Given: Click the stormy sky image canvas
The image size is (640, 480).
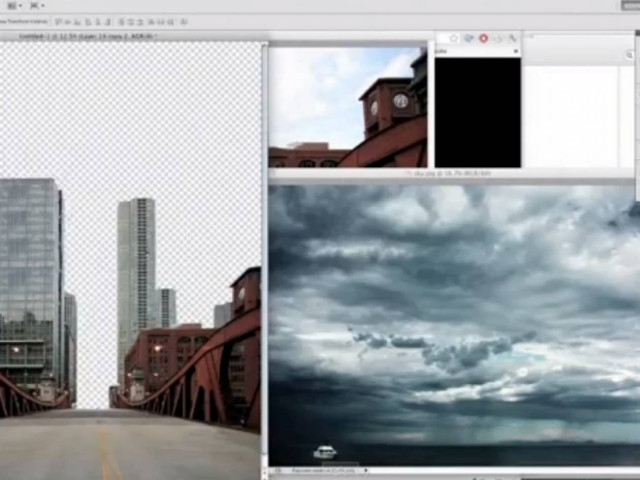Looking at the screenshot, I should 452,320.
